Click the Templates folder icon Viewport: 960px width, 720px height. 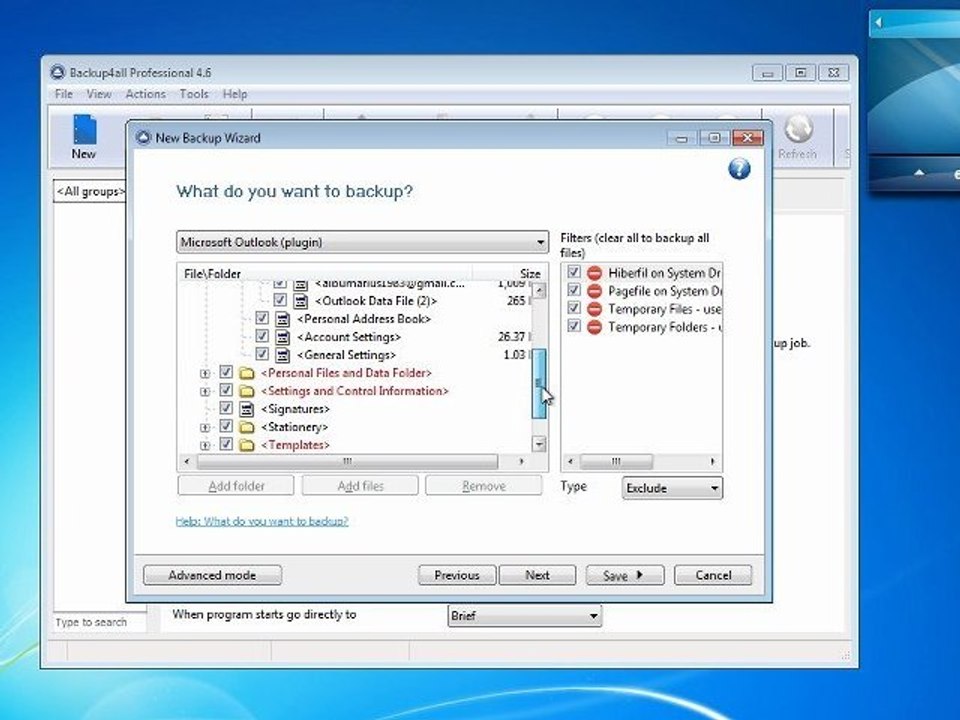click(x=247, y=445)
